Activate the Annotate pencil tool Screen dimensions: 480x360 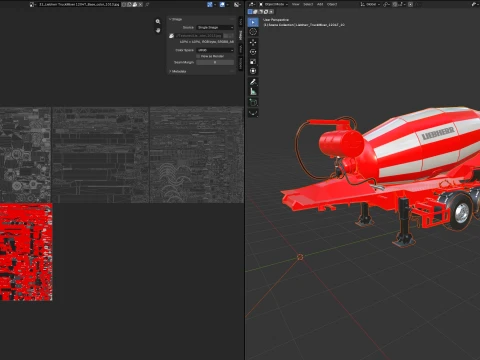pos(253,82)
